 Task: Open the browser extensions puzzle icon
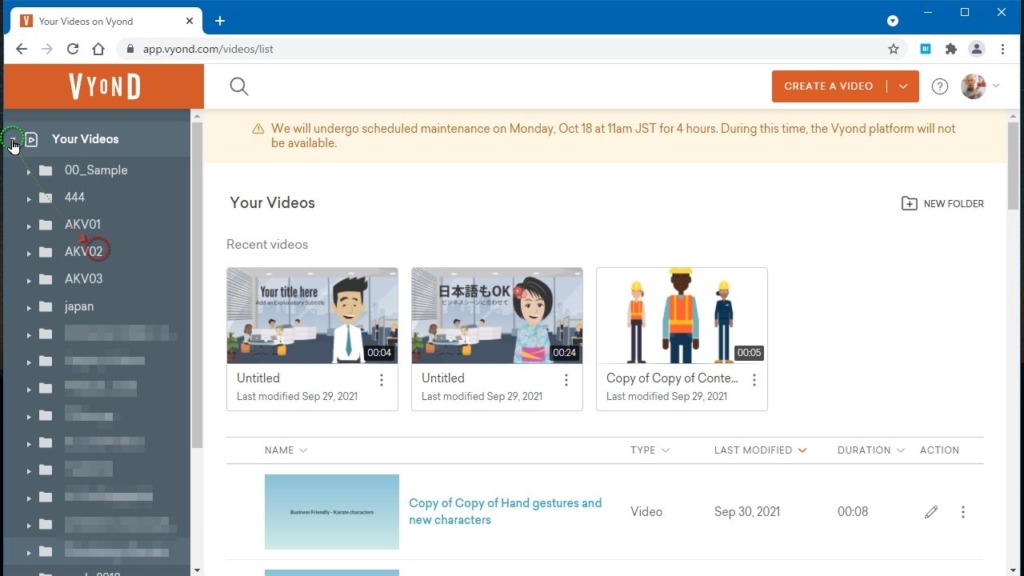951,49
